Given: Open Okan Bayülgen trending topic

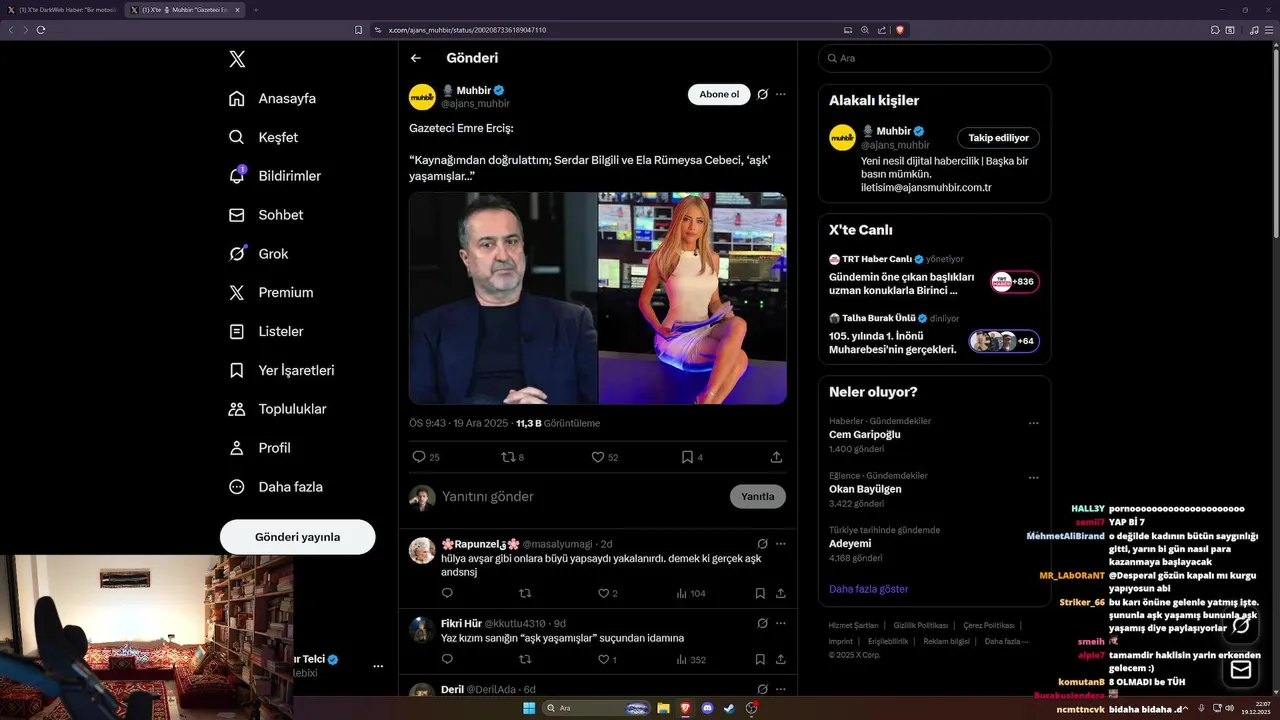Looking at the screenshot, I should 865,489.
